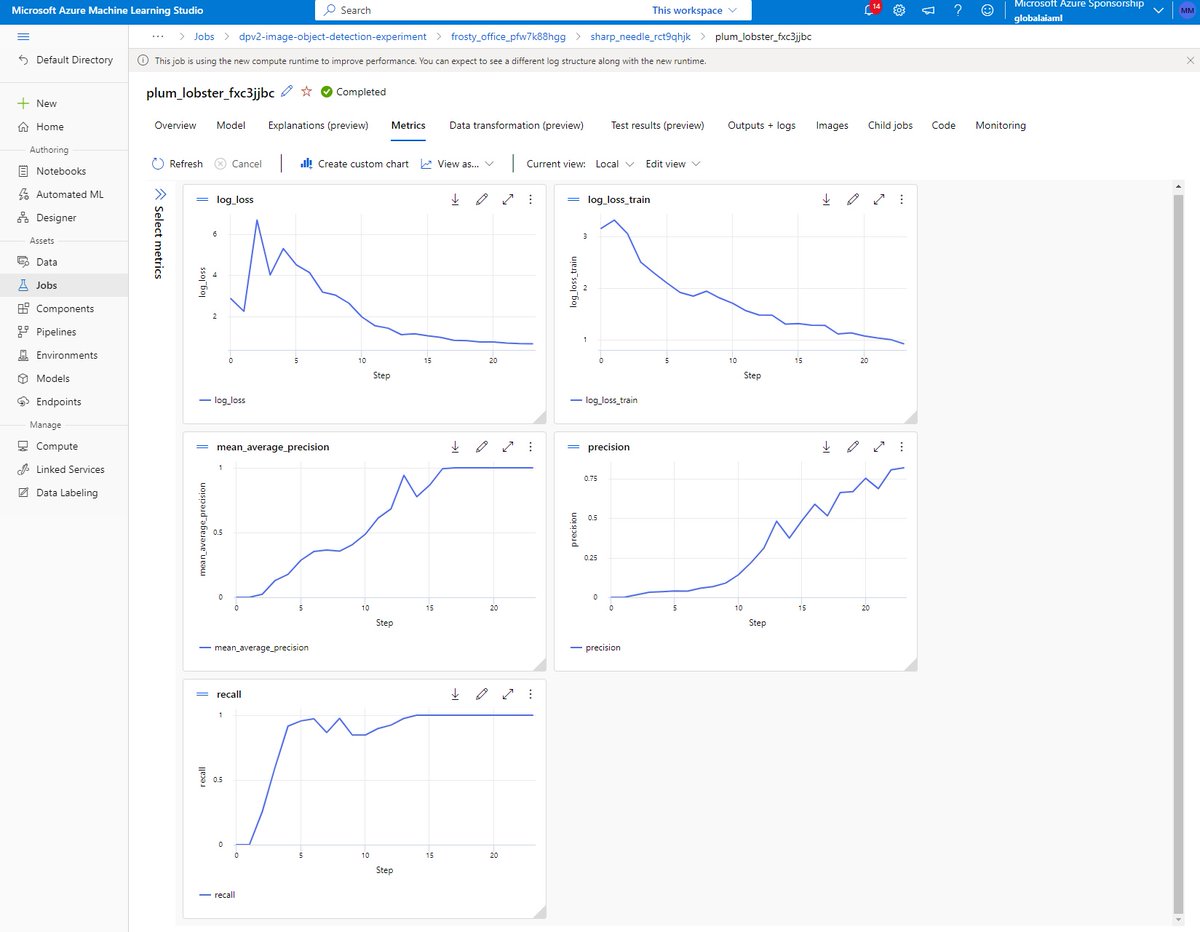Open more options for precision chart
Screen dimensions: 1200x932
(x=901, y=447)
